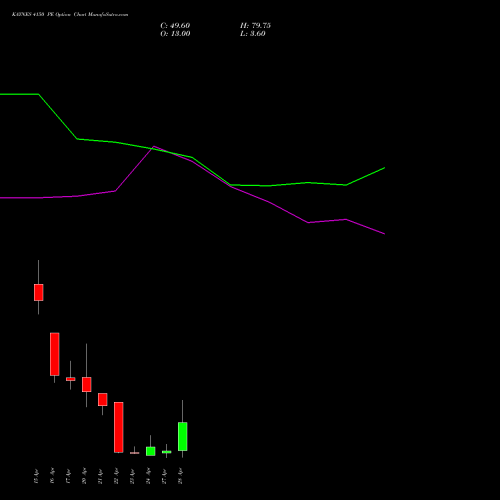Select the close value C: 49.60
Image resolution: width=500 pixels, height=500 pixels.
175,26
